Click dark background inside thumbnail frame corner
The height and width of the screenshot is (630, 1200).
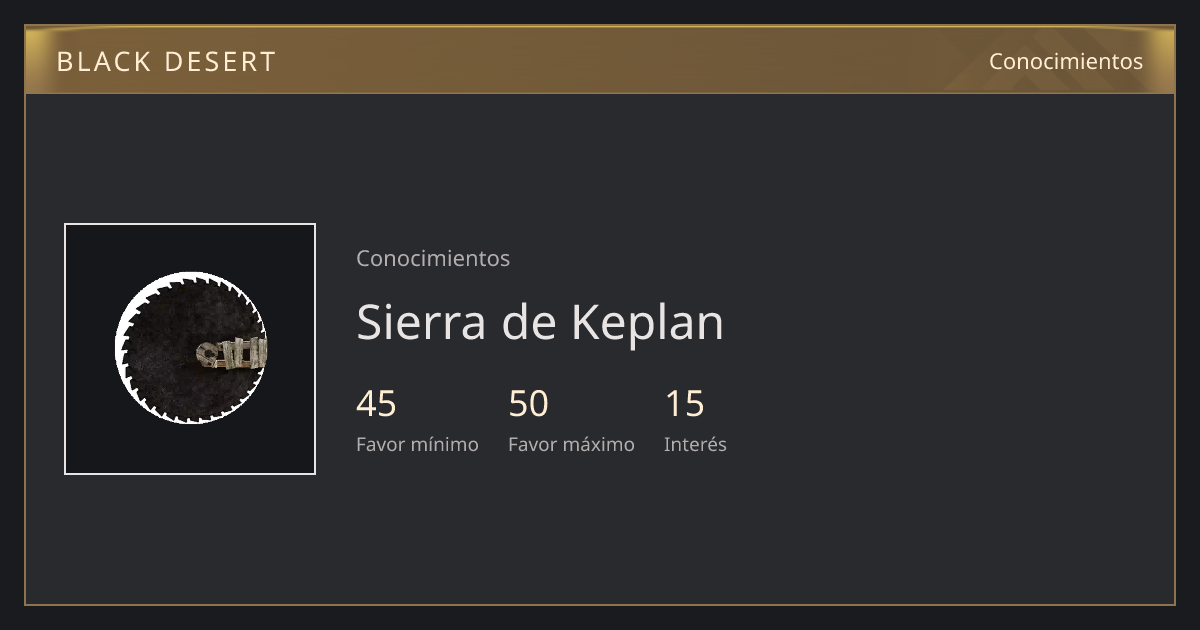[85, 245]
